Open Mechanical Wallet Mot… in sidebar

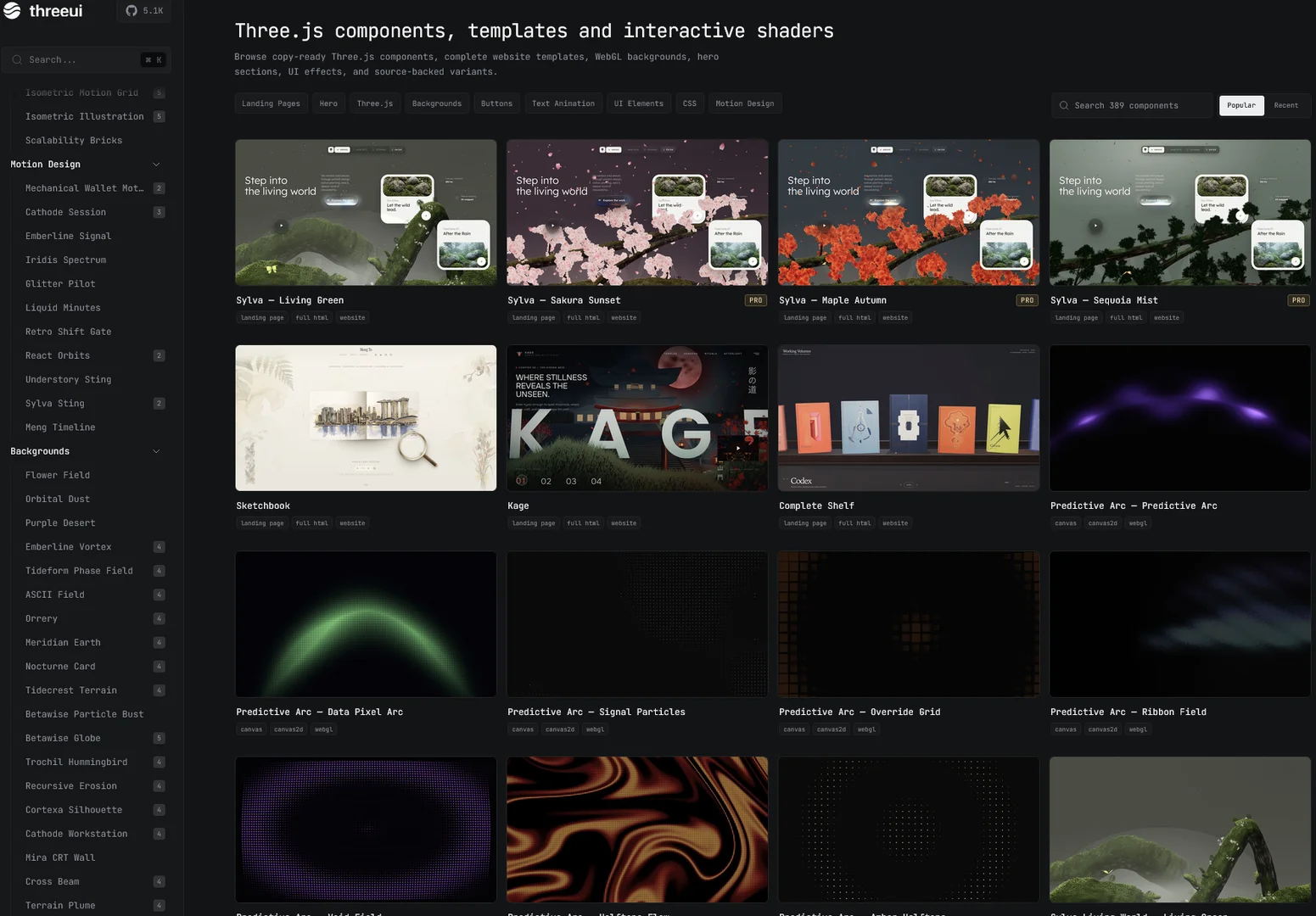(86, 188)
